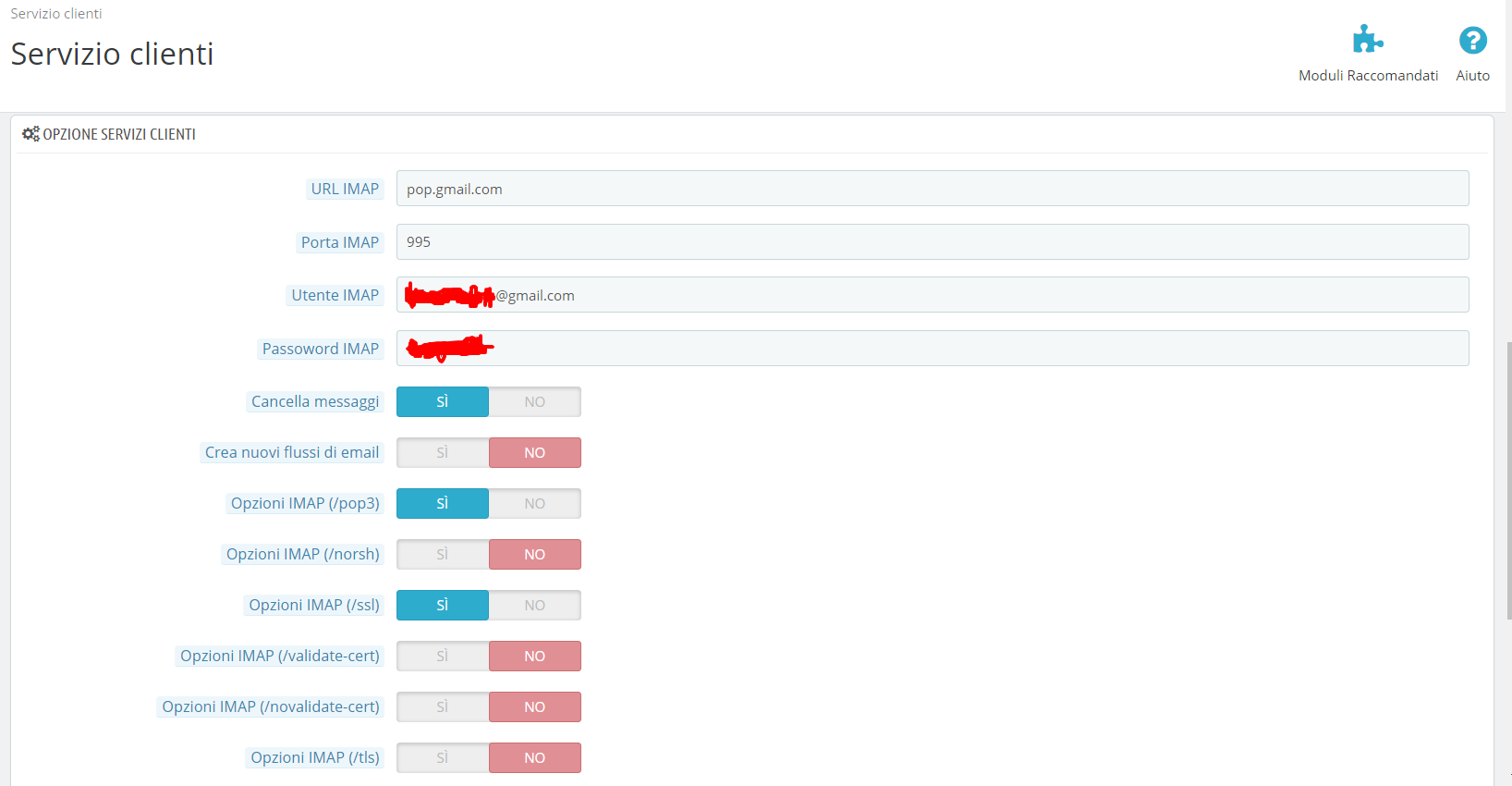The image size is (1512, 786).
Task: Enable SÌ for Opzioni IMAP (/norsh)
Action: pyautogui.click(x=443, y=554)
